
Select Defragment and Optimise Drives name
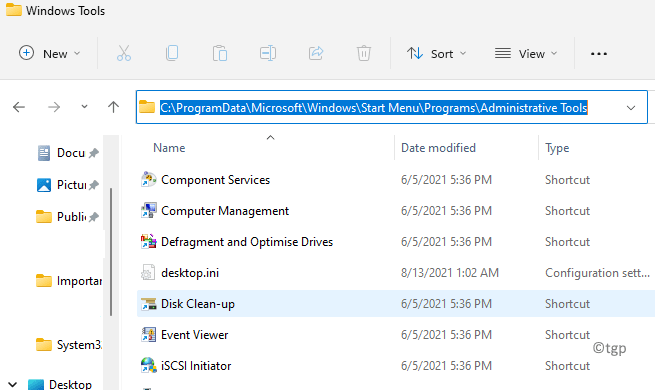click(x=247, y=242)
